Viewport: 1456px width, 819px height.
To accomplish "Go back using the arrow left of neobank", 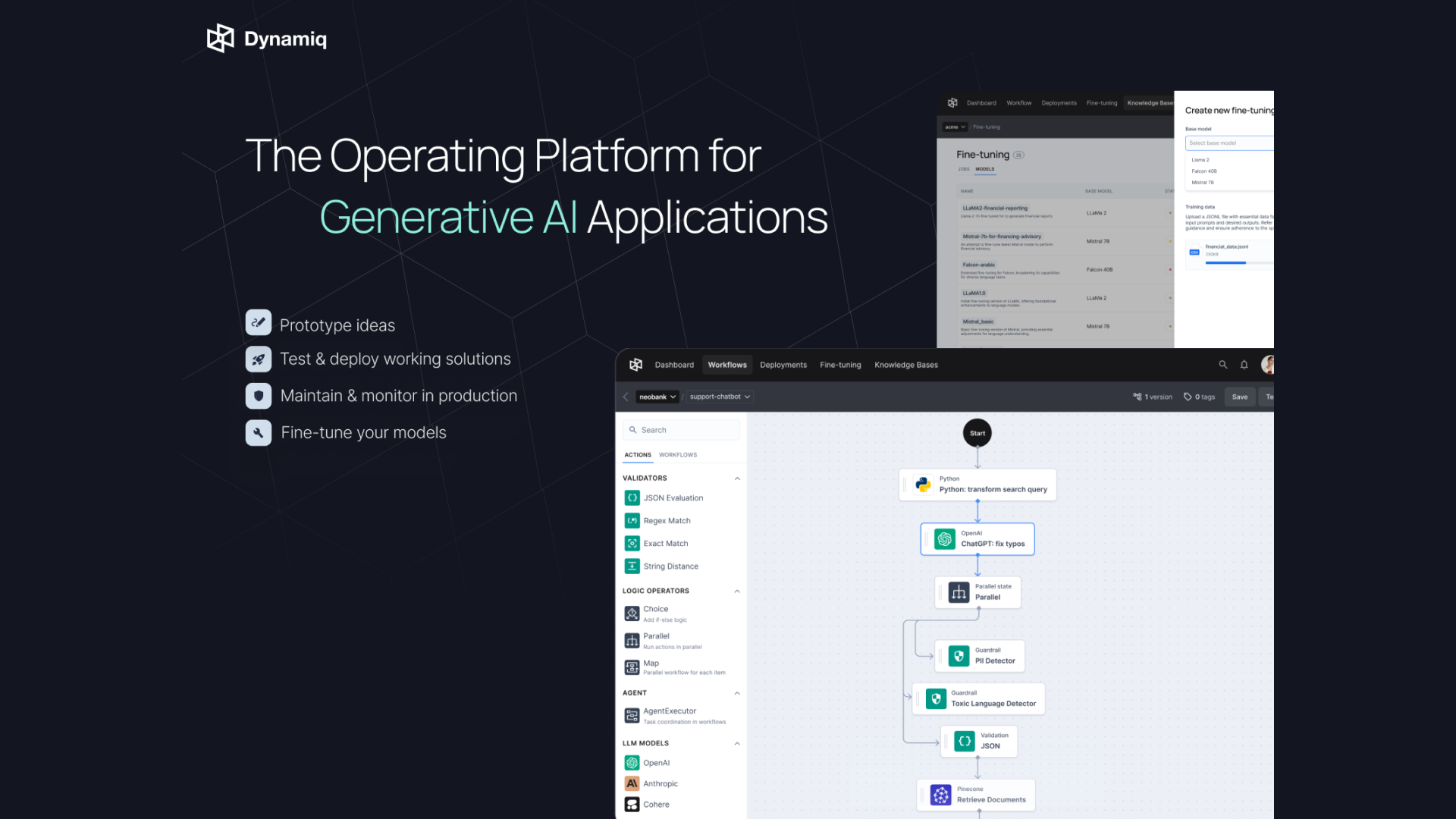I will click(x=626, y=397).
